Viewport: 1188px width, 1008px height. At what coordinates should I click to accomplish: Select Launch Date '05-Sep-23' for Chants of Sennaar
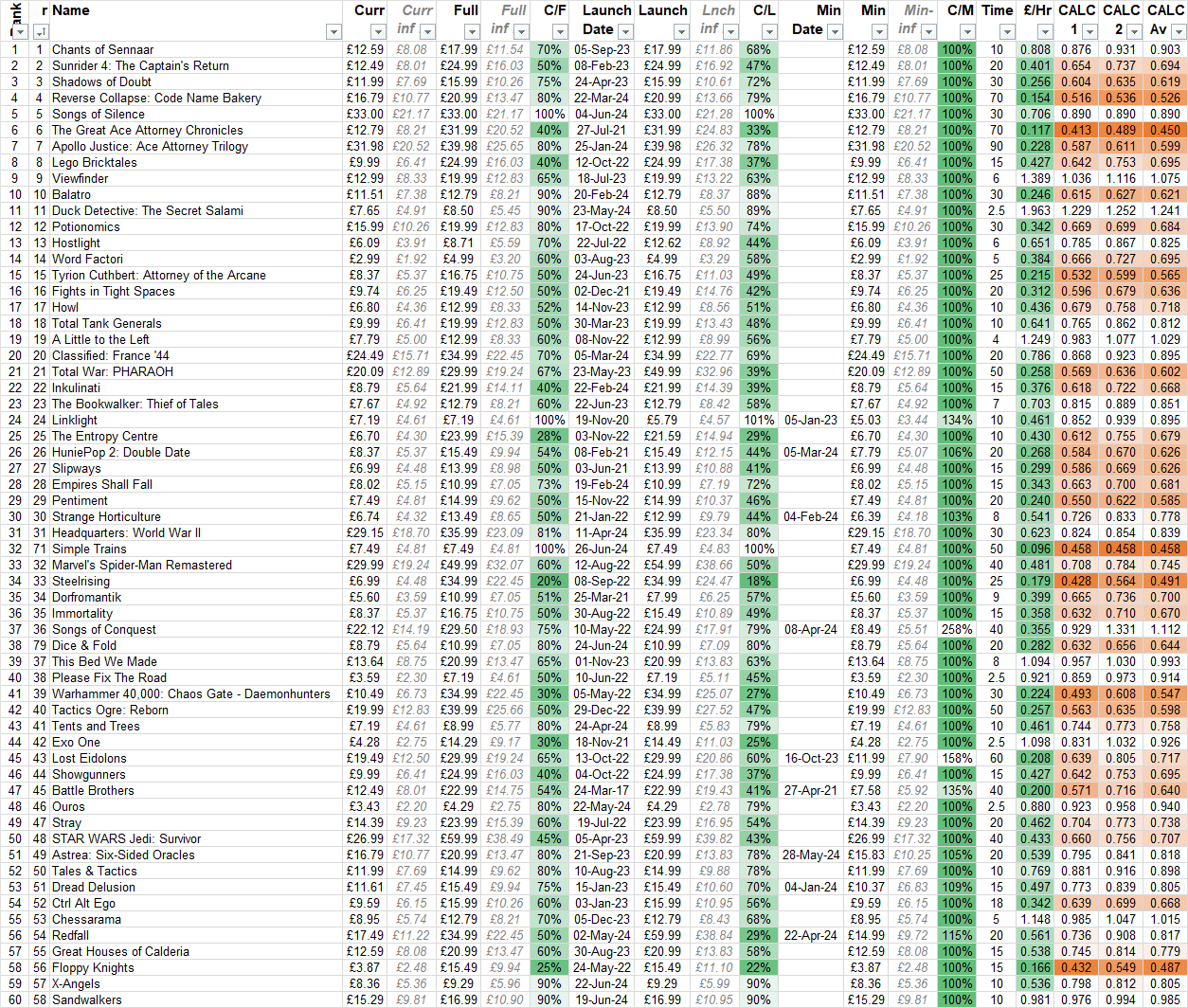[602, 49]
